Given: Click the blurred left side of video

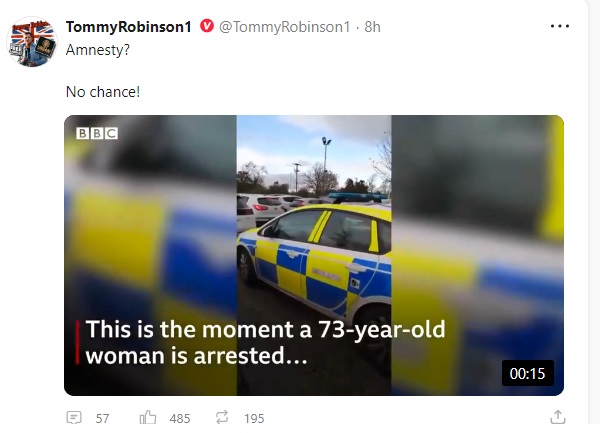Looking at the screenshot, I should [150, 255].
